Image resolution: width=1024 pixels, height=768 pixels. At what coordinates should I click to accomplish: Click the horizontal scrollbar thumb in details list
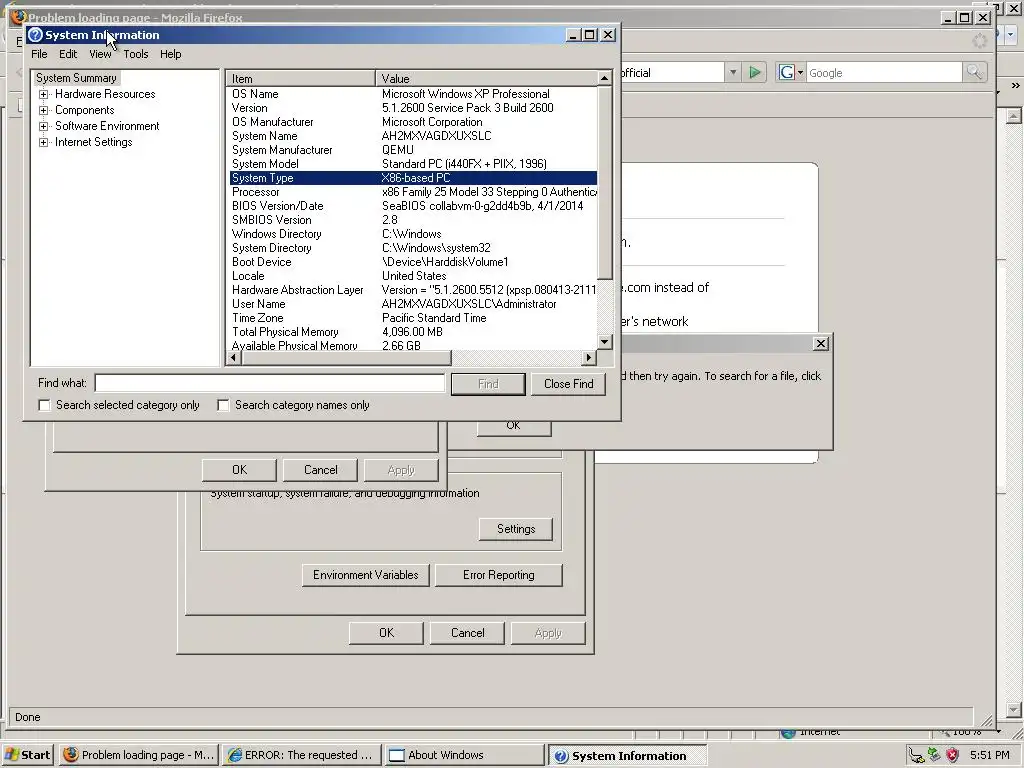coord(346,358)
